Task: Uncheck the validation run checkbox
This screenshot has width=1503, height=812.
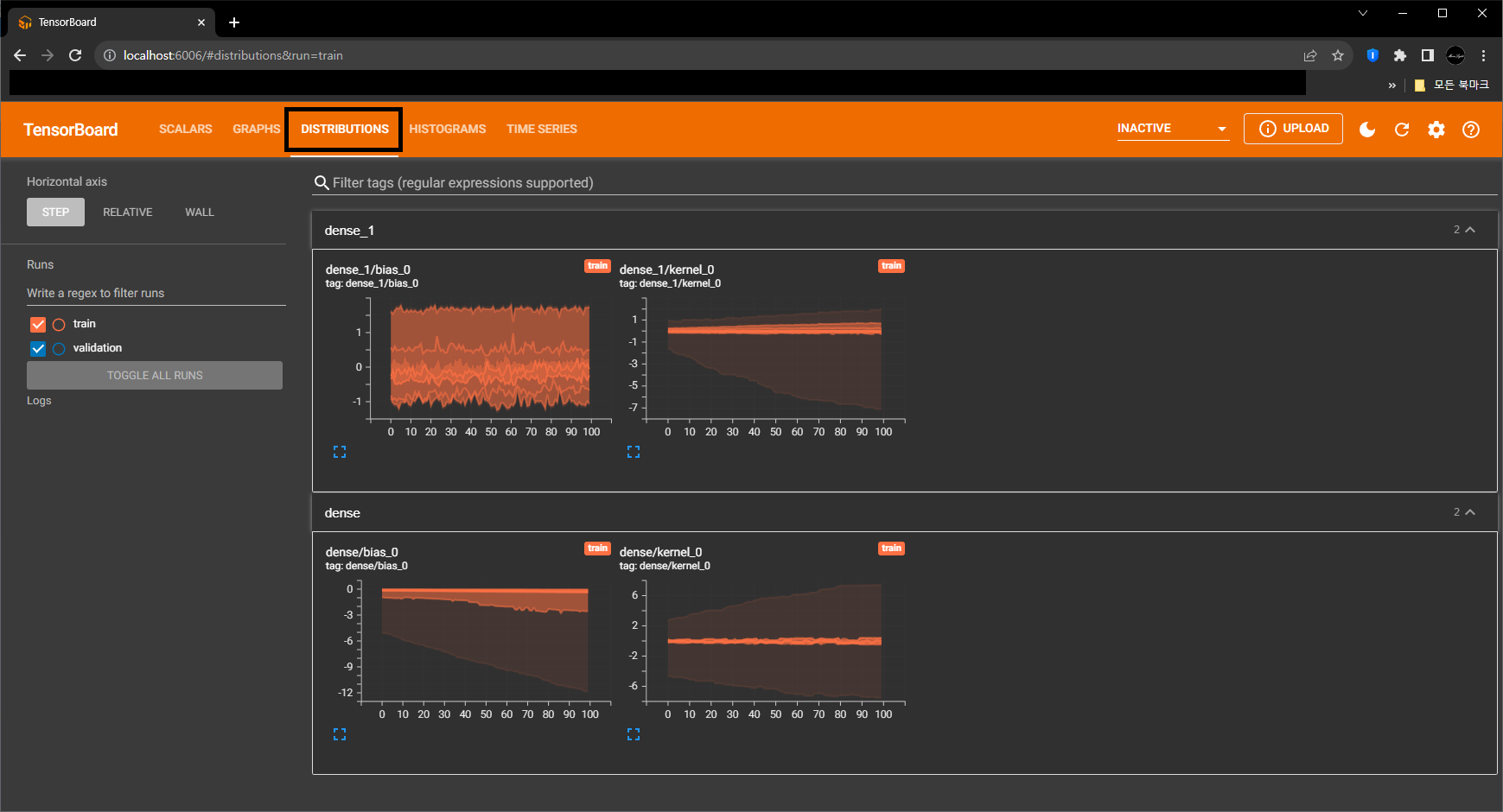Action: [x=38, y=349]
